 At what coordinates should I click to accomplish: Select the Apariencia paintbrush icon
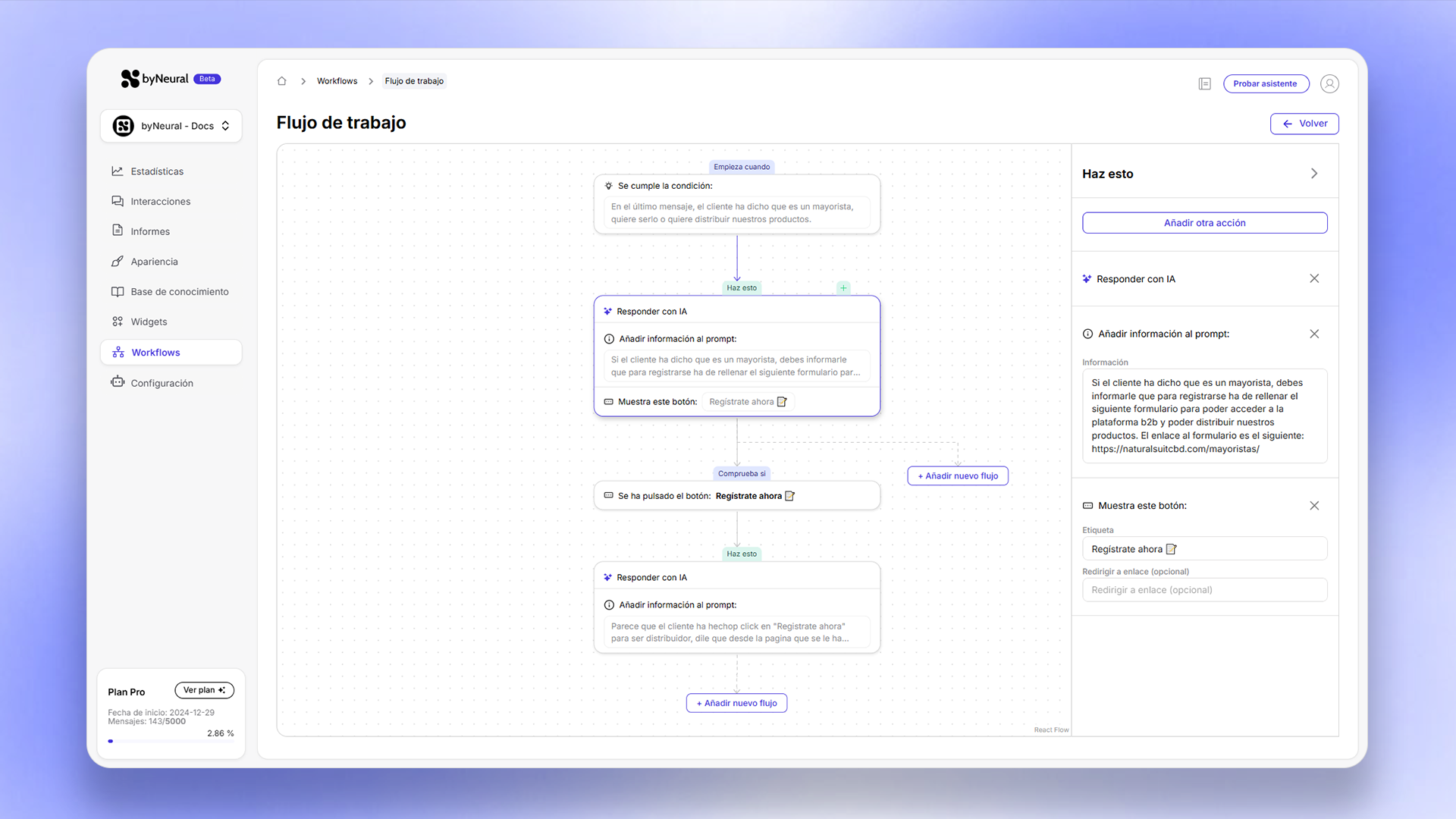[x=118, y=261]
